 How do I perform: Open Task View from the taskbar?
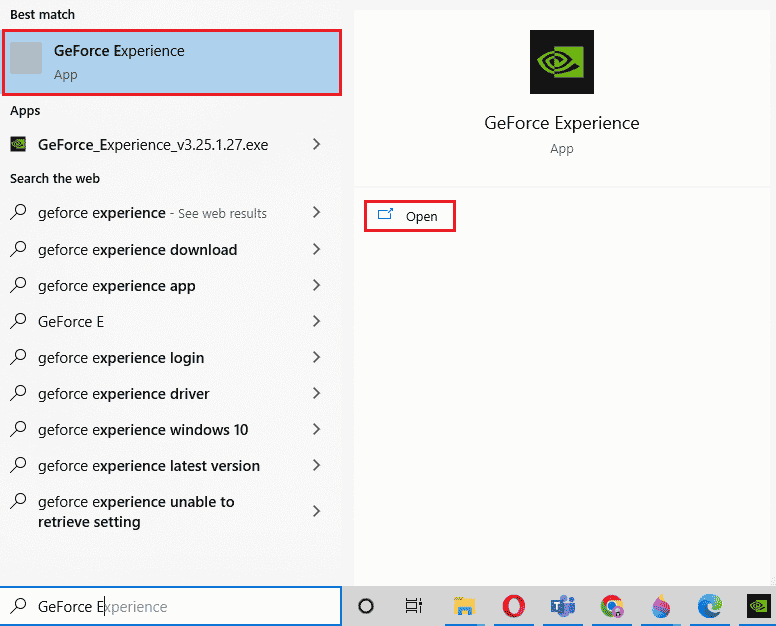point(413,606)
